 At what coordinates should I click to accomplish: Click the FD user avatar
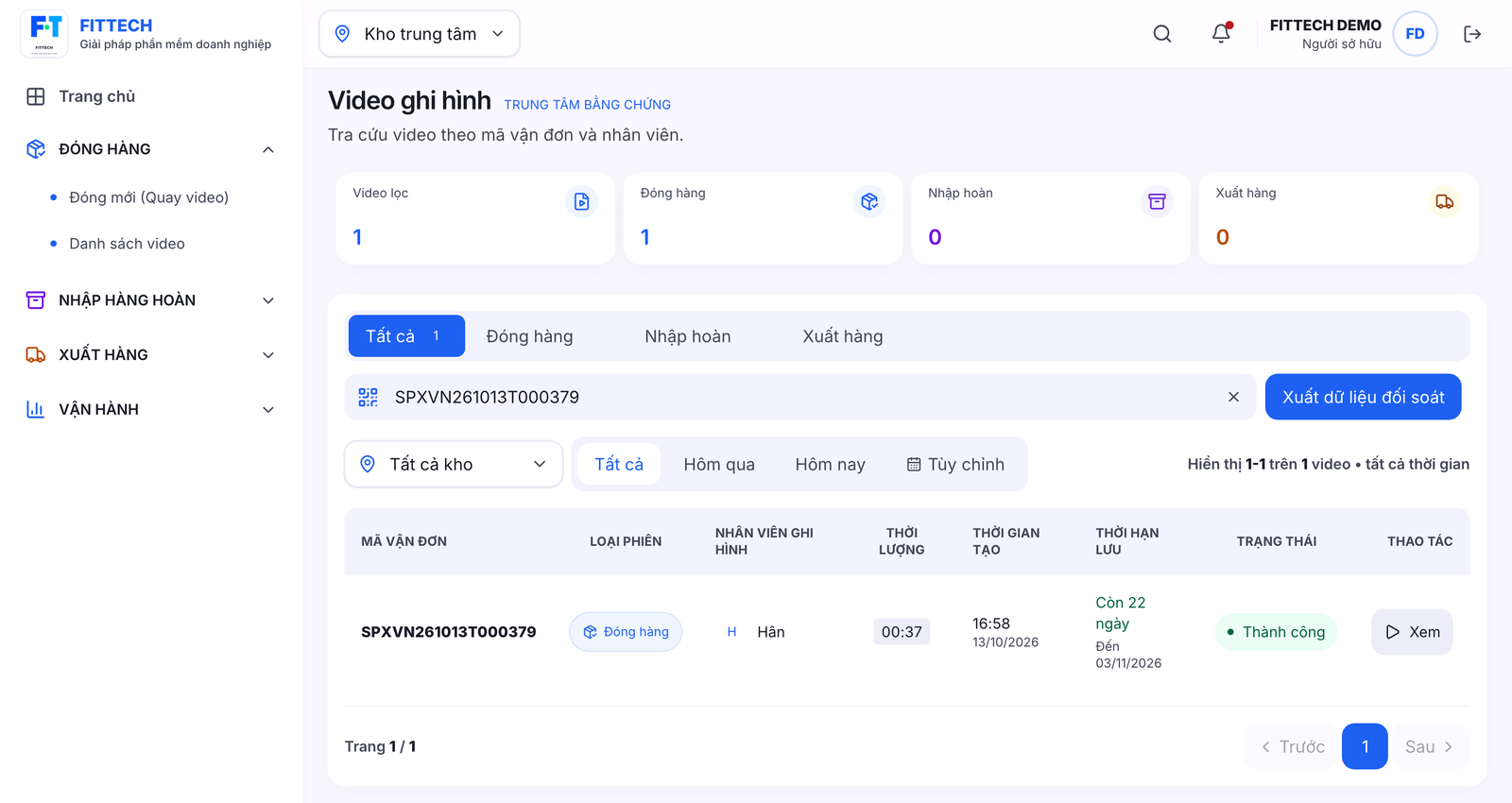(x=1415, y=34)
